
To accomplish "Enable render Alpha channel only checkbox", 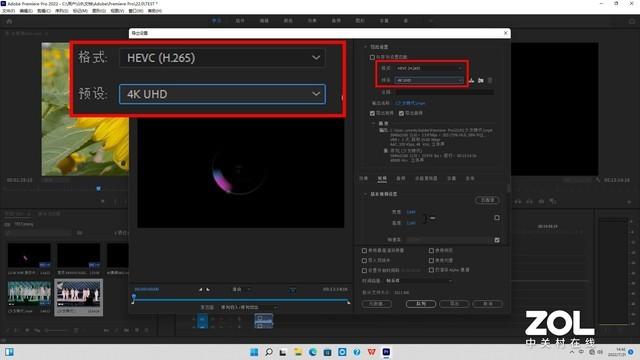I will (x=431, y=270).
